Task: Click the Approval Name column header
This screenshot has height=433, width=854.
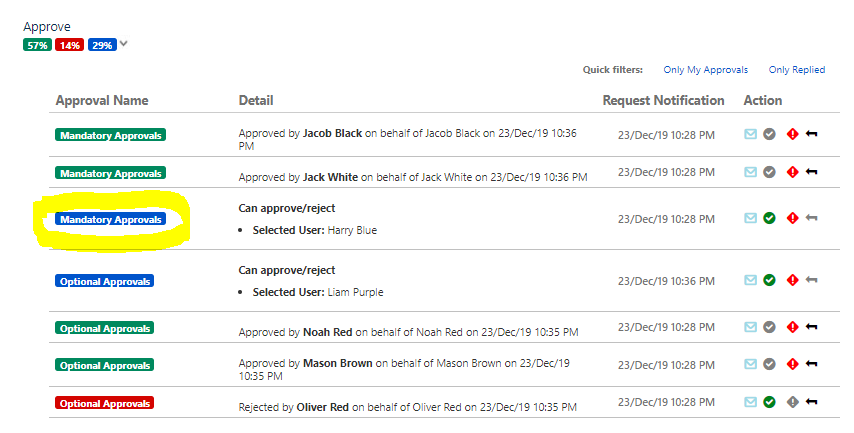Action: (x=102, y=100)
